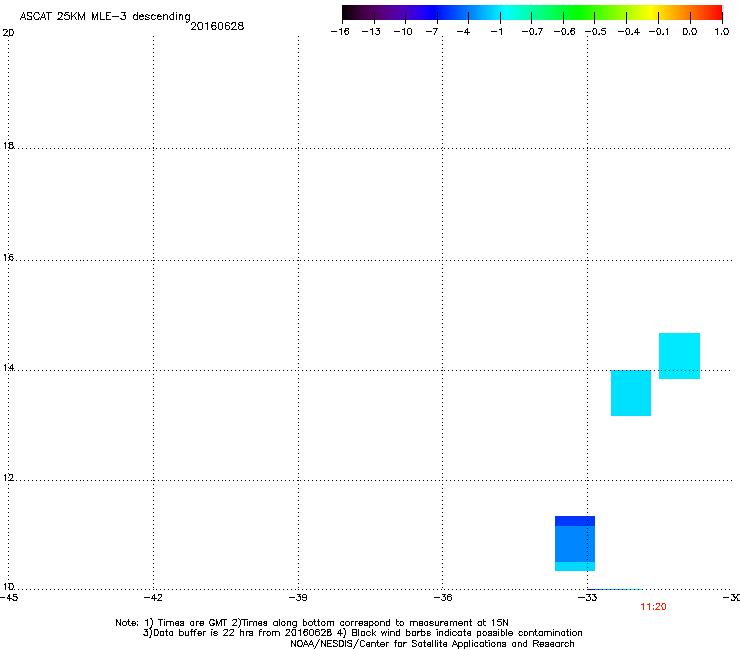Click the cyan data cell below latitude 14
The width and height of the screenshot is (740, 650).
(631, 393)
